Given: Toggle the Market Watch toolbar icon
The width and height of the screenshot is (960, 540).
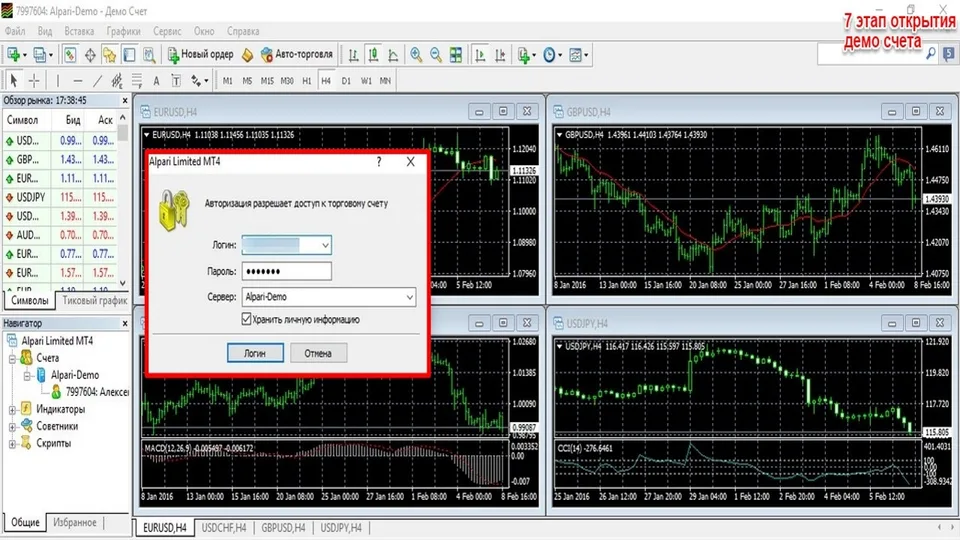Looking at the screenshot, I should 70,55.
